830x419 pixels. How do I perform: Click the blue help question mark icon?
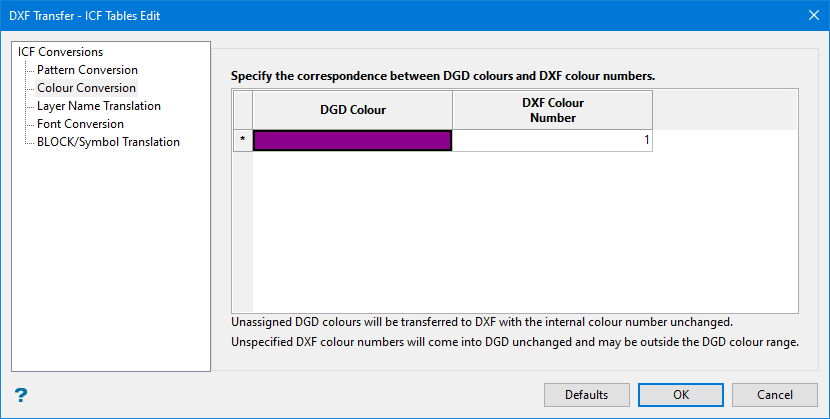pos(20,395)
